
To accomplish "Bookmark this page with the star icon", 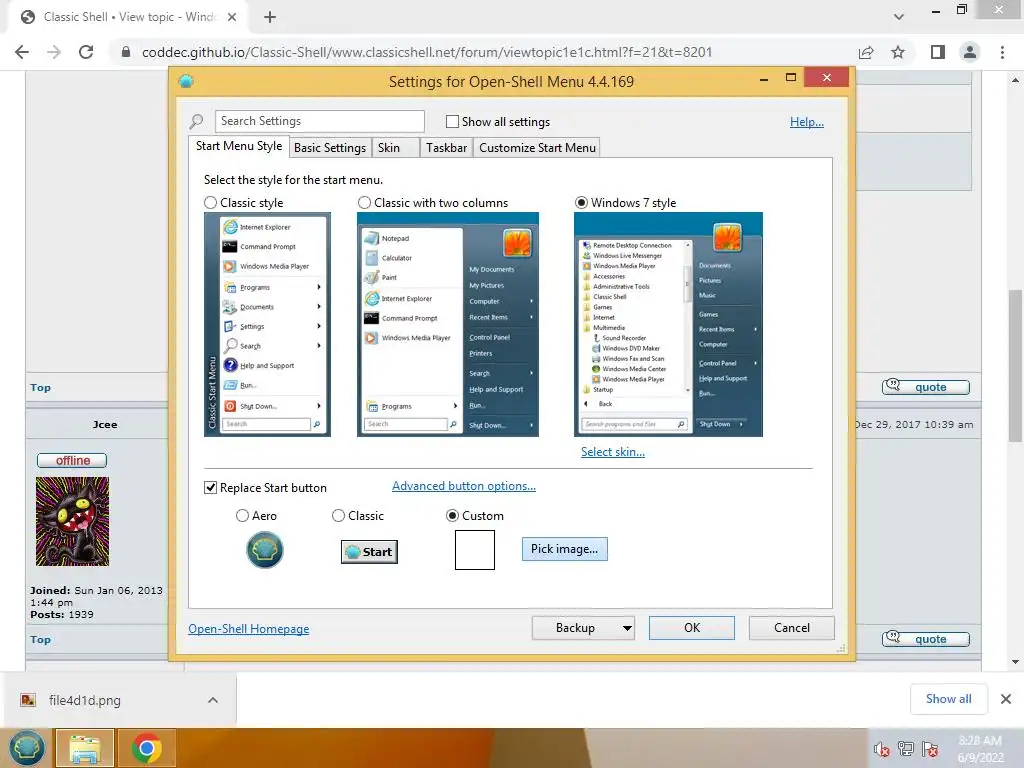I will pyautogui.click(x=898, y=52).
